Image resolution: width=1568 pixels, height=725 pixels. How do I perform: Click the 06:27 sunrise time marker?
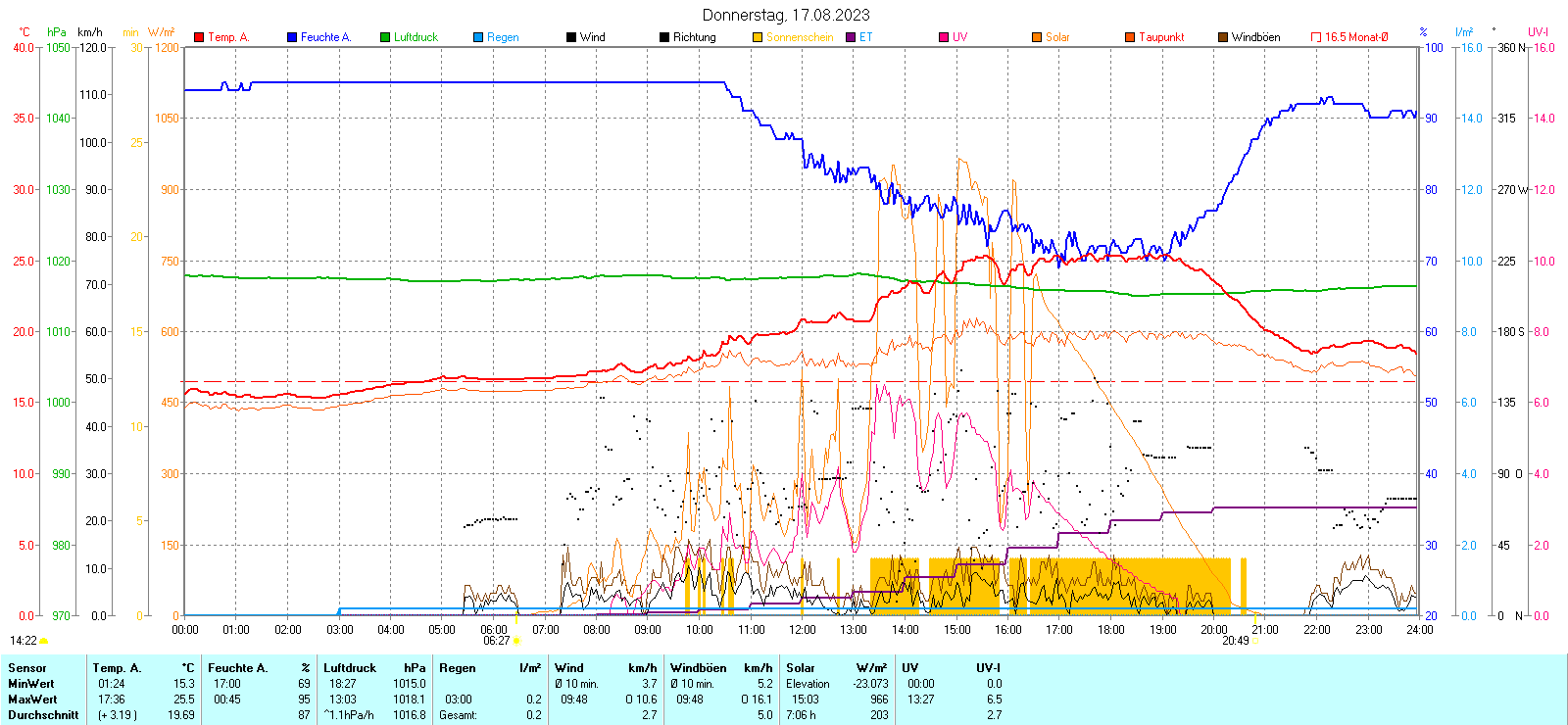point(497,641)
